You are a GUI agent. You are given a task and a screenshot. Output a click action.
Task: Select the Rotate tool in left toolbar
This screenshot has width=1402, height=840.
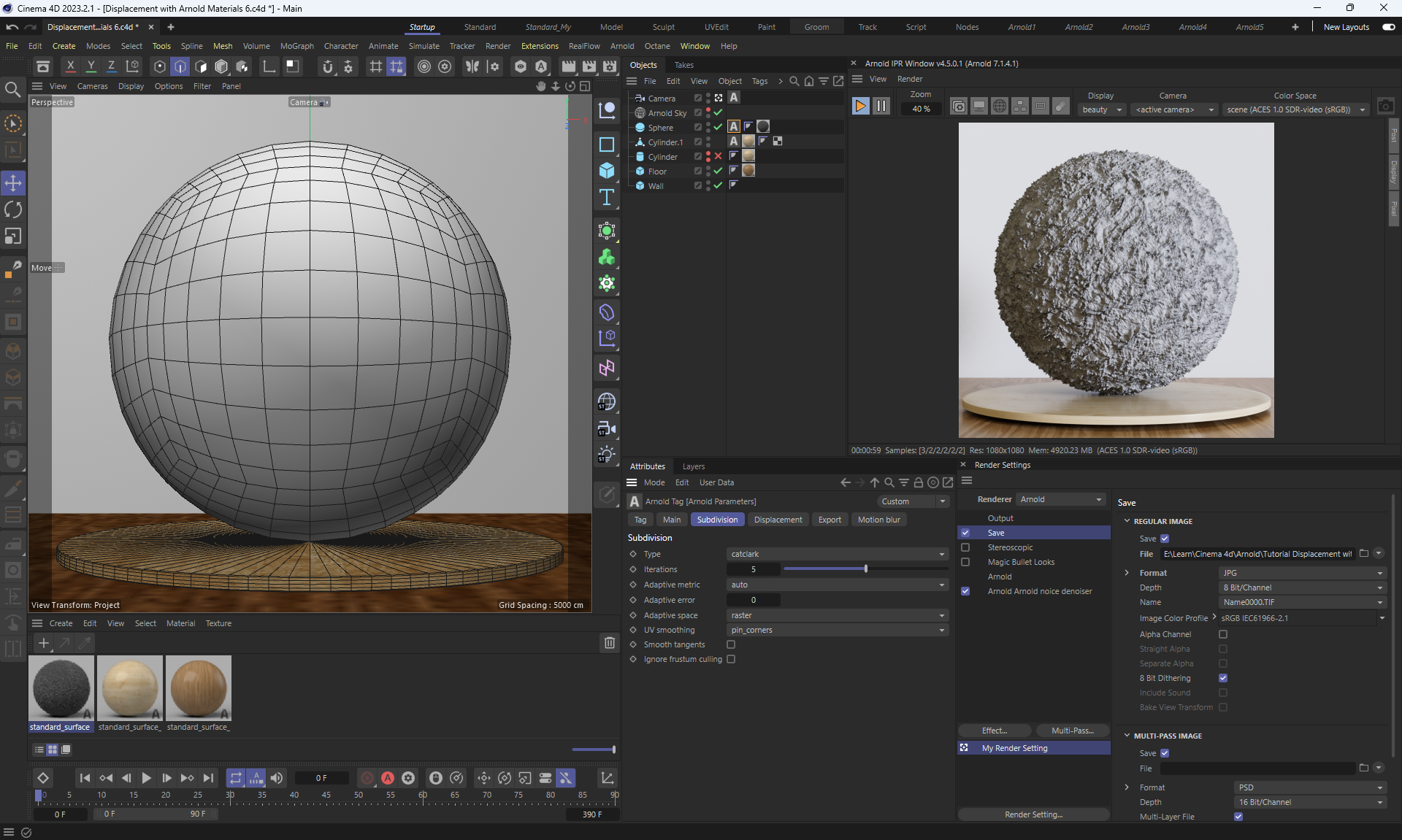point(13,210)
